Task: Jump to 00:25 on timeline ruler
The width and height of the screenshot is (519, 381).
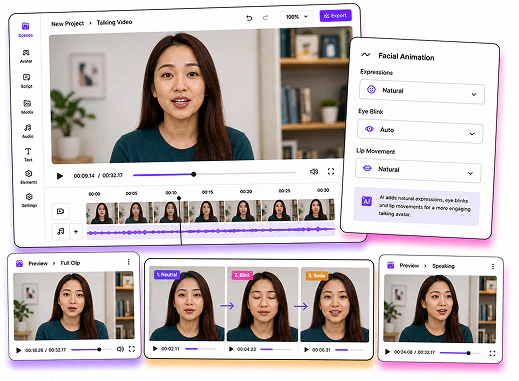Action: 284,191
